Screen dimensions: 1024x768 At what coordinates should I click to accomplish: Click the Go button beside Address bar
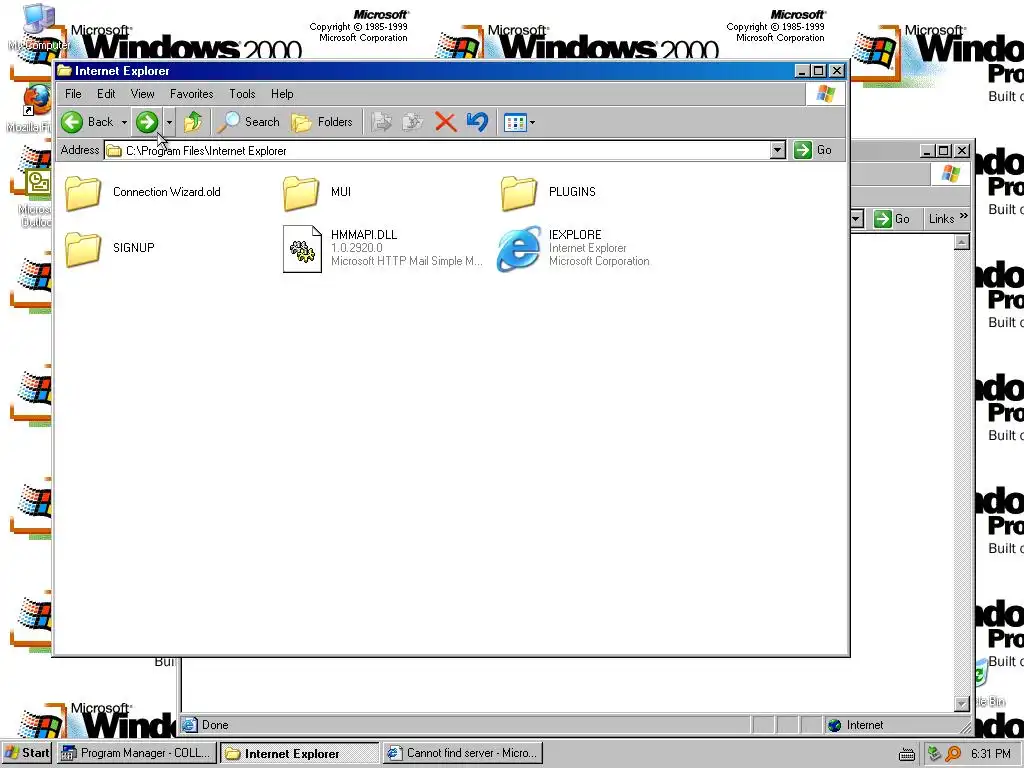point(813,150)
